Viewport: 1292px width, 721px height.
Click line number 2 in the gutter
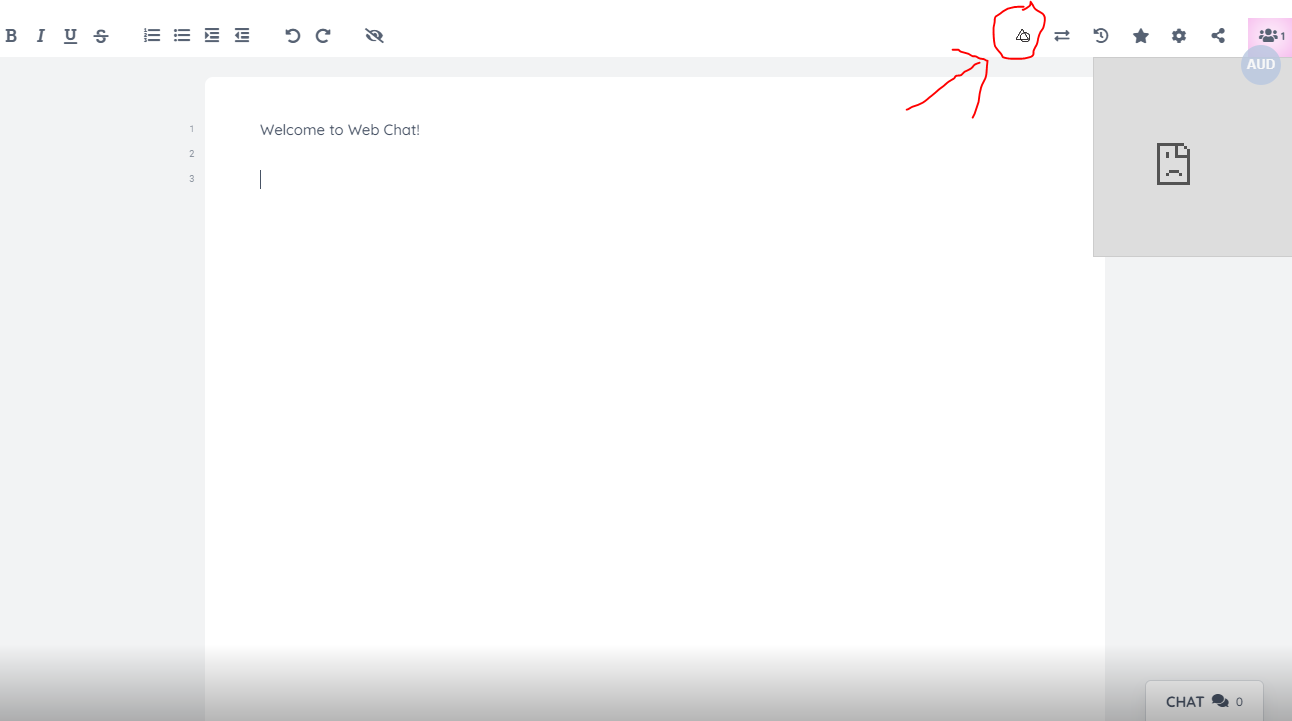(192, 154)
